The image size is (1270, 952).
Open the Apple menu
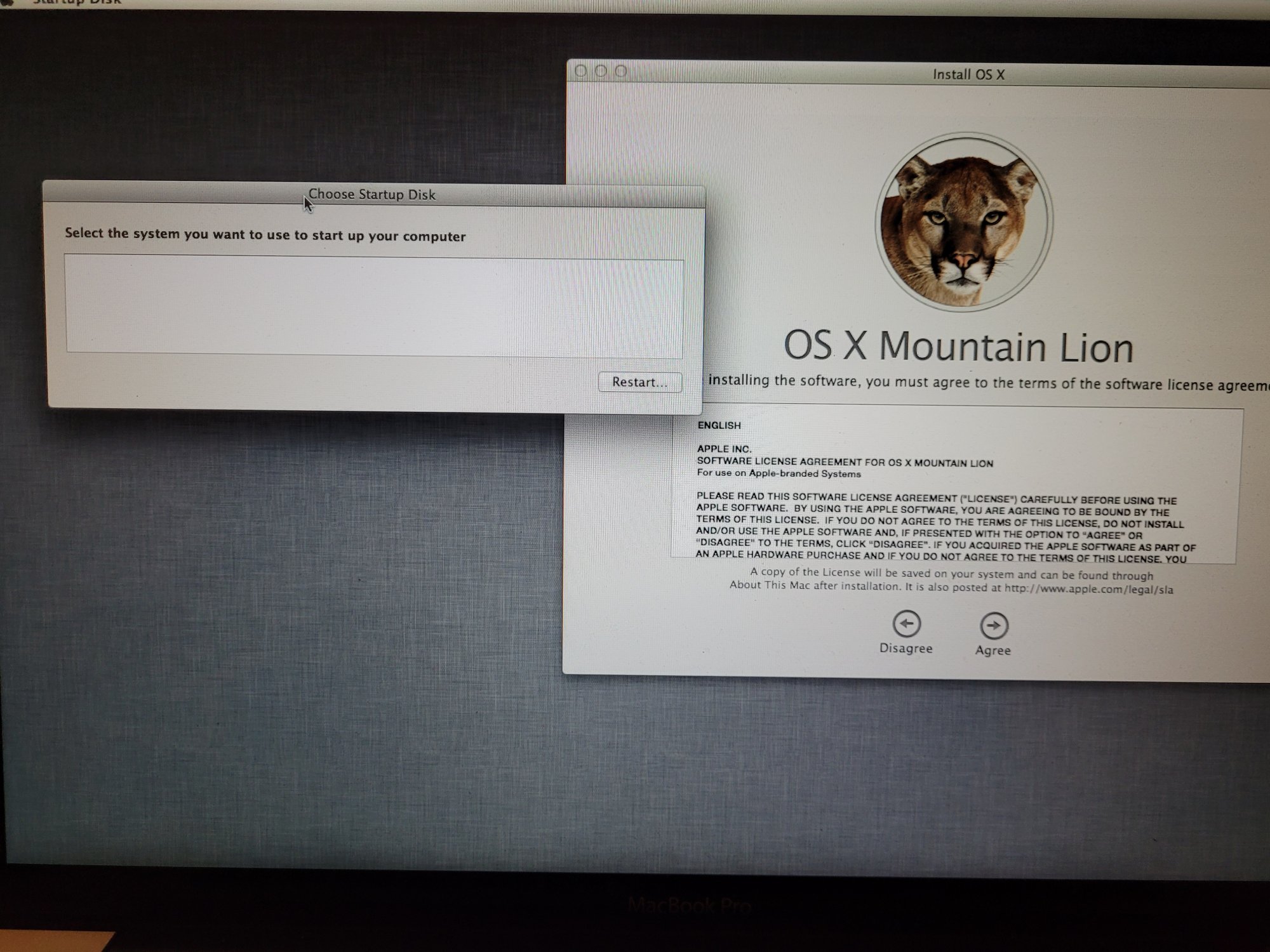coord(8,3)
